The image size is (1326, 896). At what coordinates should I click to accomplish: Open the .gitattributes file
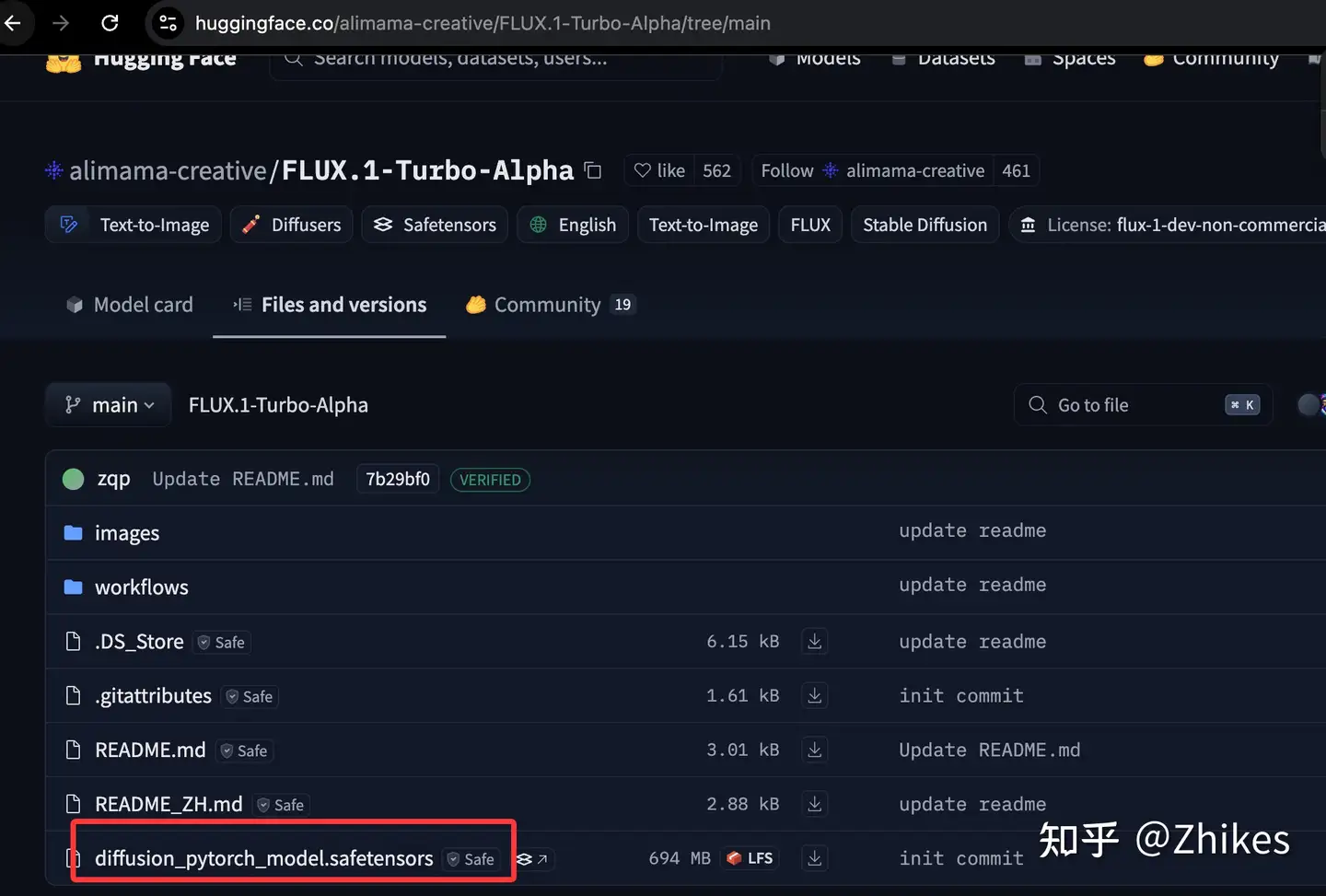pyautogui.click(x=153, y=696)
